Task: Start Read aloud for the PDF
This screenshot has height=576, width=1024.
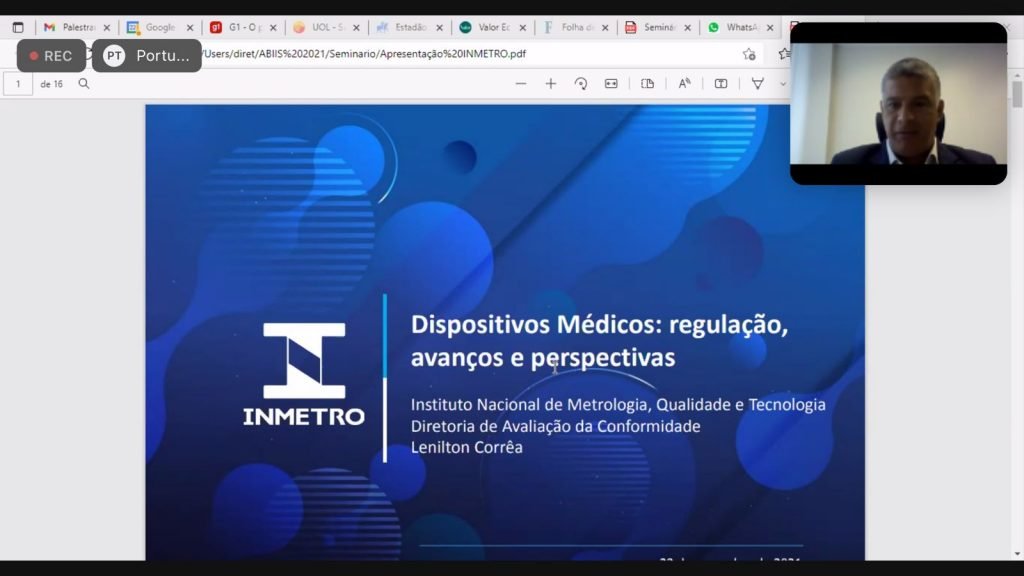Action: coord(684,84)
